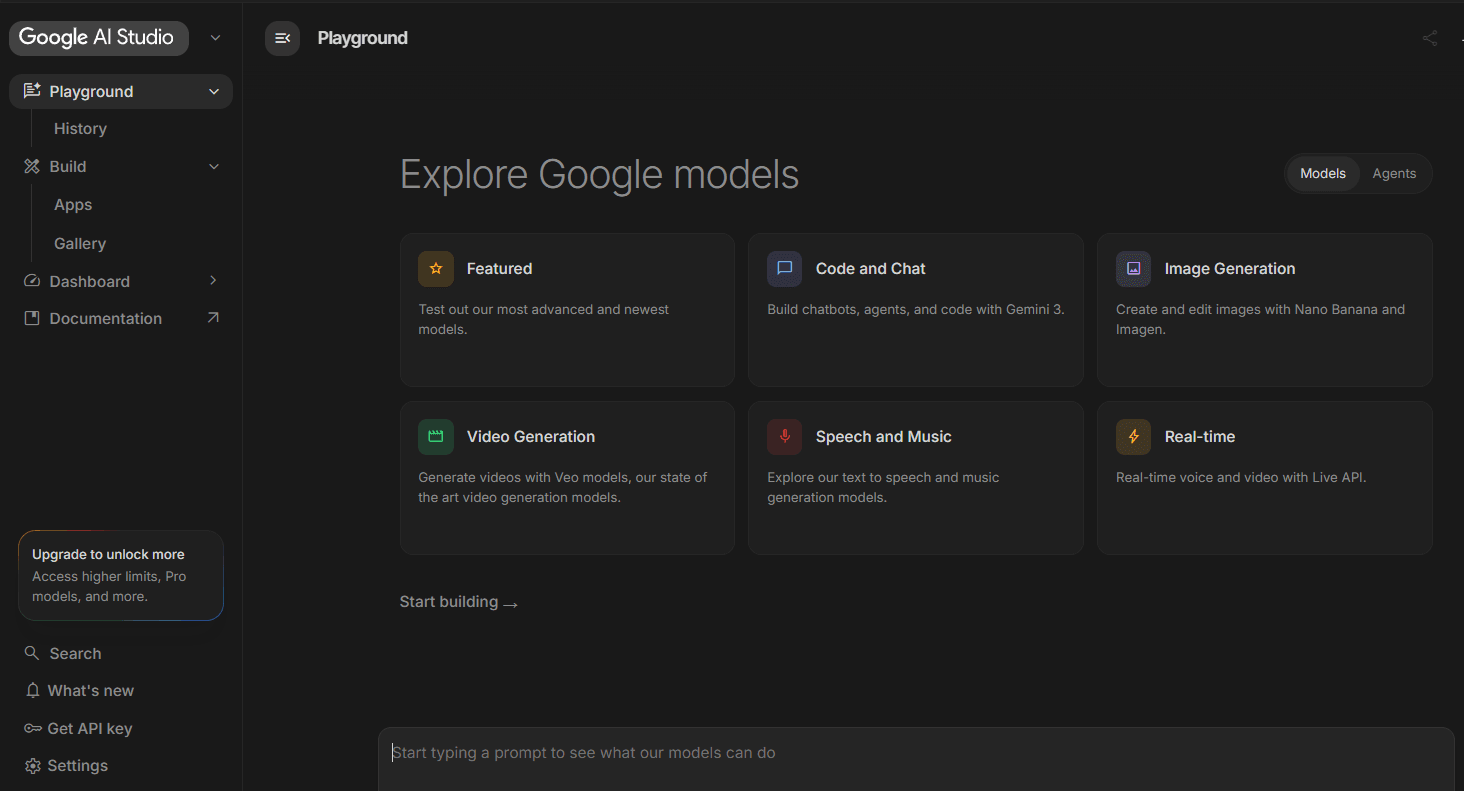Open the Image Generation card title

pos(1230,268)
